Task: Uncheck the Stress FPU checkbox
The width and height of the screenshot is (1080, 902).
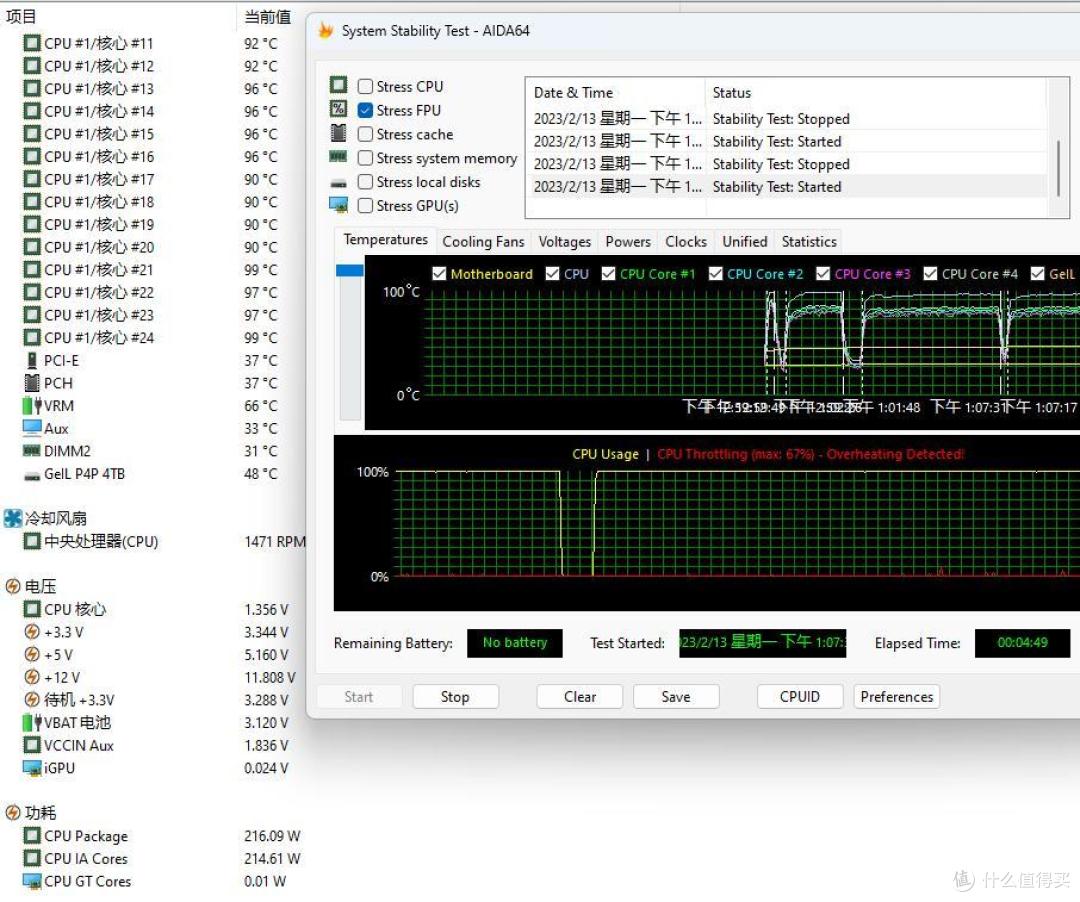Action: 365,110
